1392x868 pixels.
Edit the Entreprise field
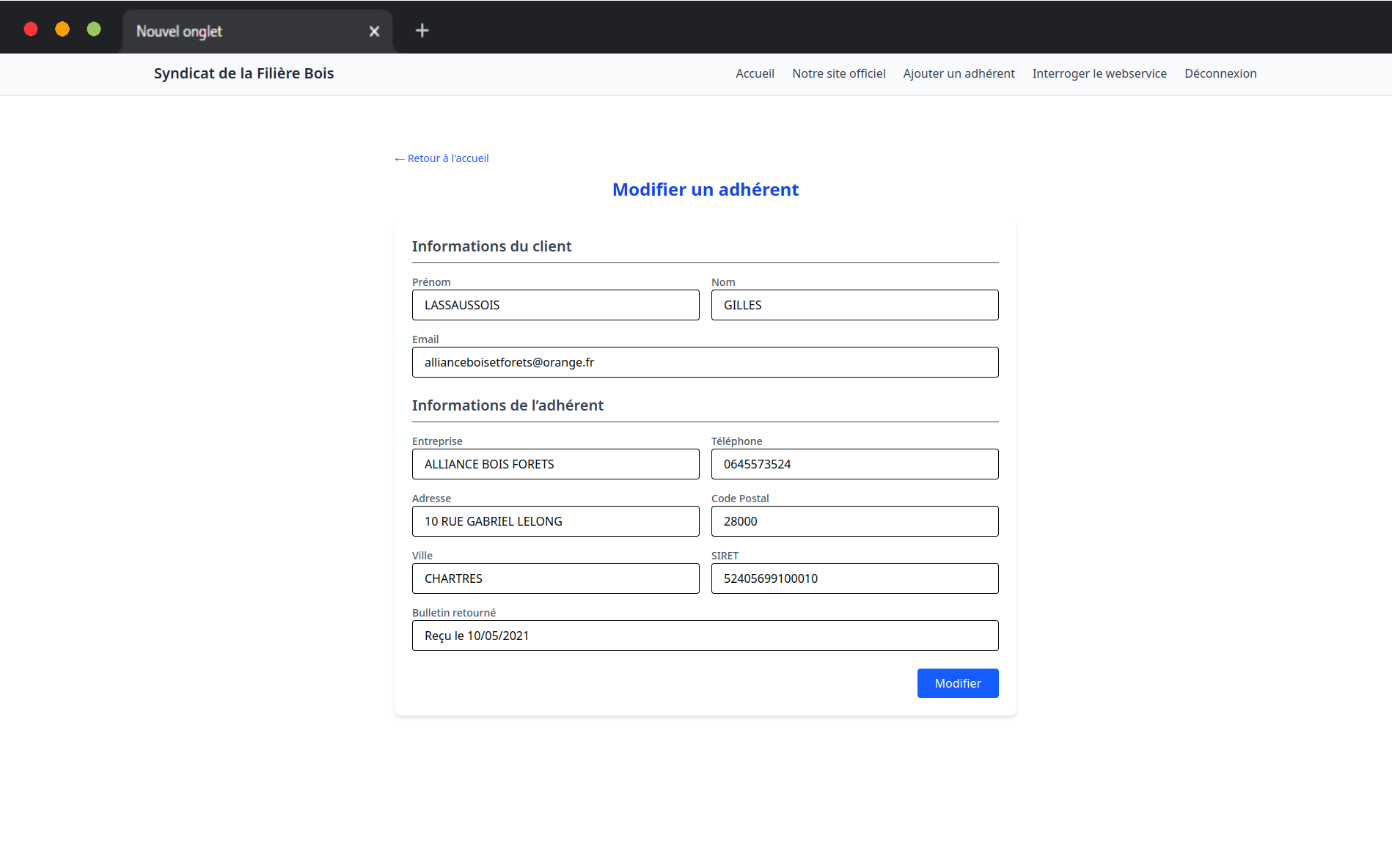[x=555, y=464]
